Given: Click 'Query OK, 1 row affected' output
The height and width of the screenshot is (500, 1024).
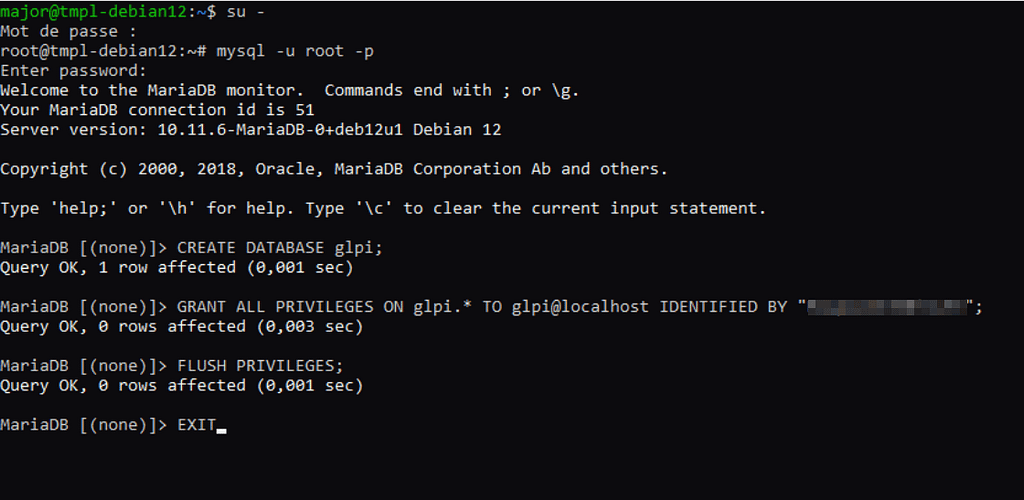Looking at the screenshot, I should coord(176,268).
